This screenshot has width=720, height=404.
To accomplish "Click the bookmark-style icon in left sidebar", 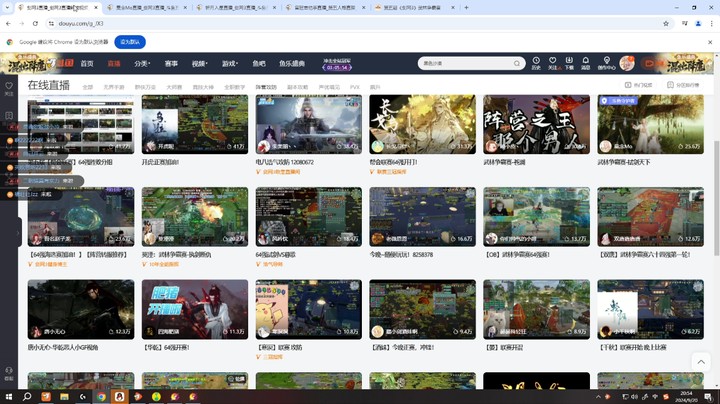I will click(x=9, y=115).
